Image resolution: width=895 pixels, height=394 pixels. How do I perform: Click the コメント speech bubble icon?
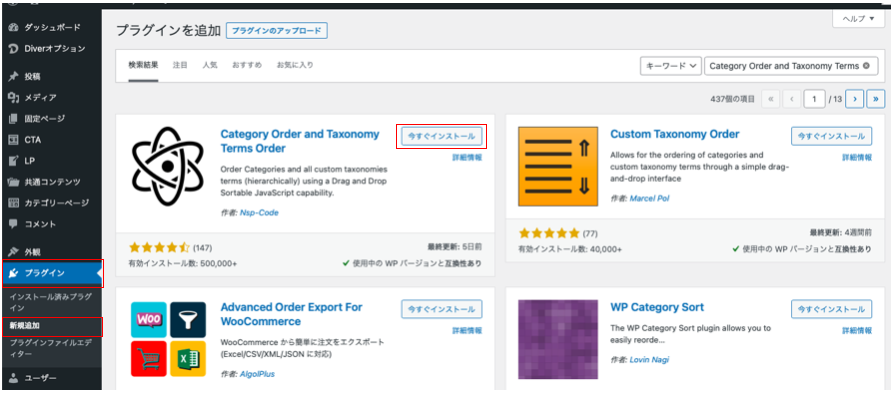click(14, 224)
